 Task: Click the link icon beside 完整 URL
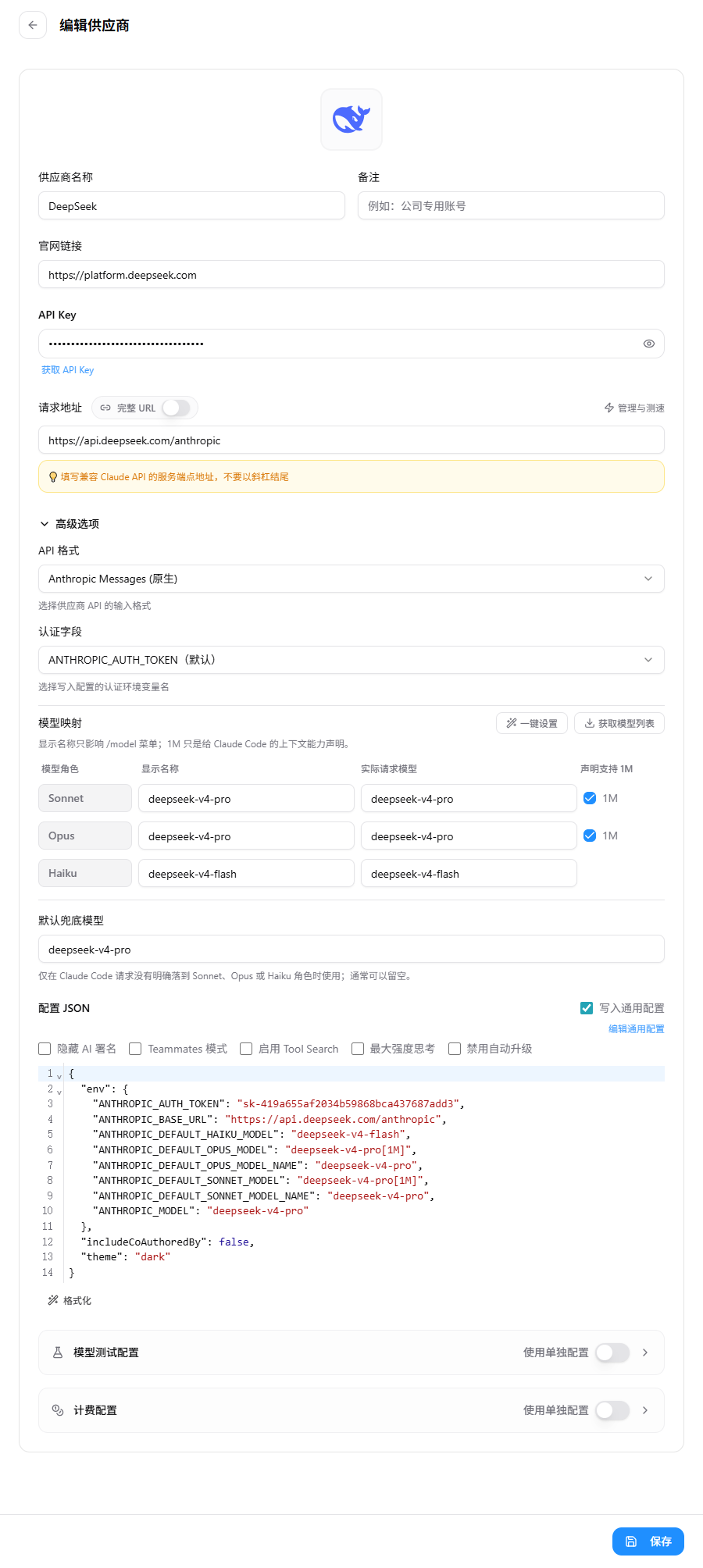click(105, 408)
